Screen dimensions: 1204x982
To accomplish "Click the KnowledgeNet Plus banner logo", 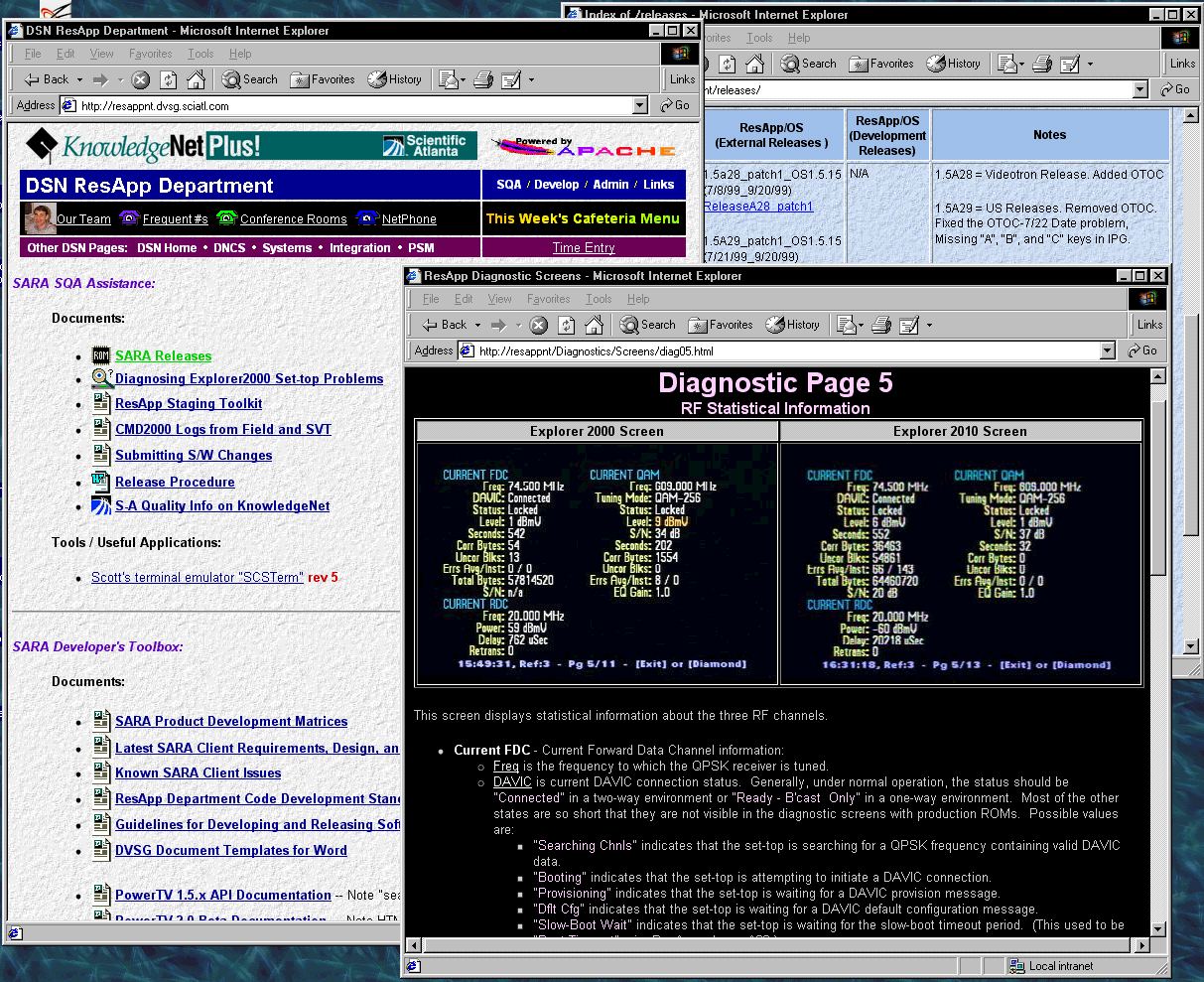I will pos(251,146).
